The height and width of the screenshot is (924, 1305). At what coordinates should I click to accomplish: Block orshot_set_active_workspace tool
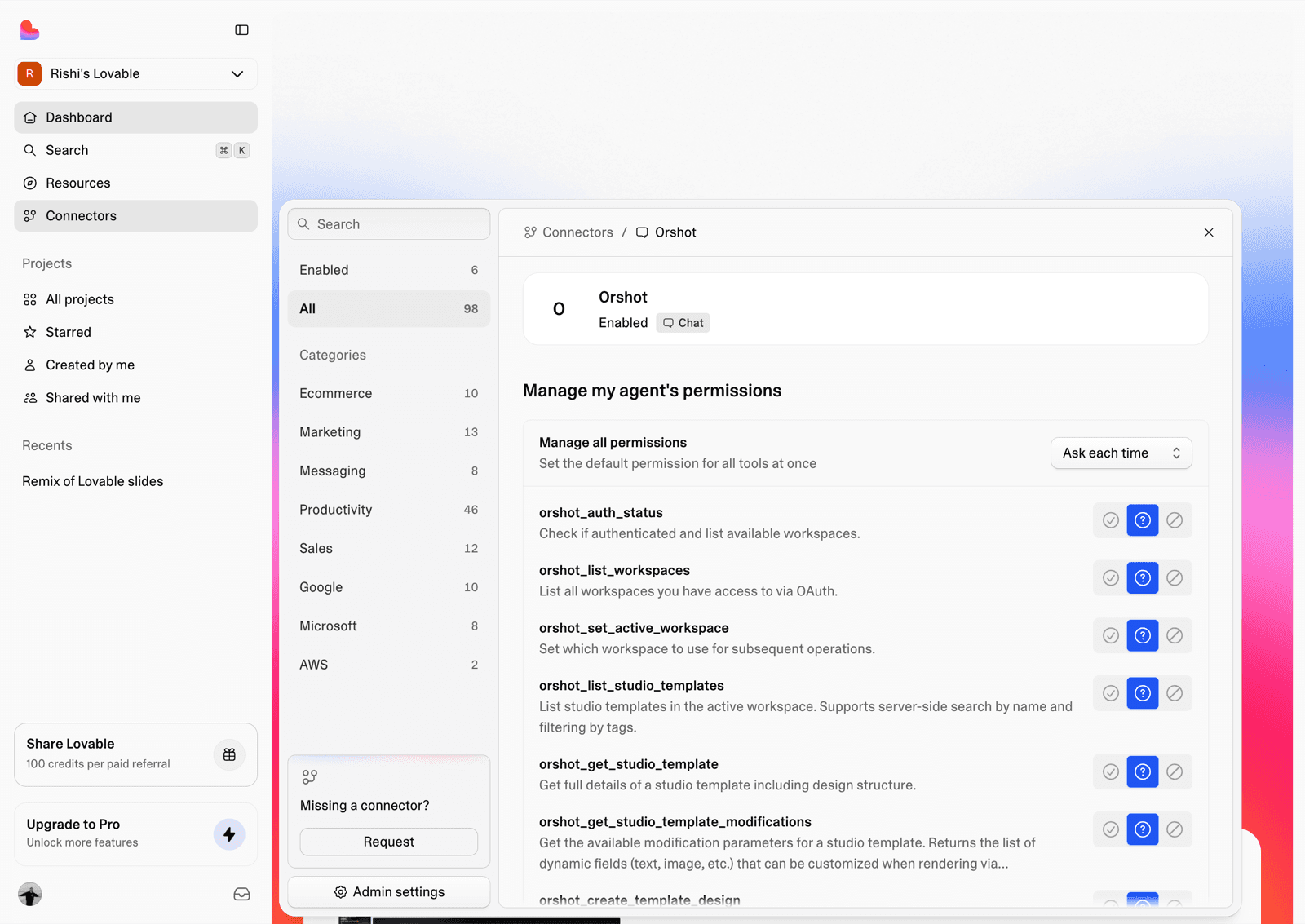pyautogui.click(x=1174, y=635)
